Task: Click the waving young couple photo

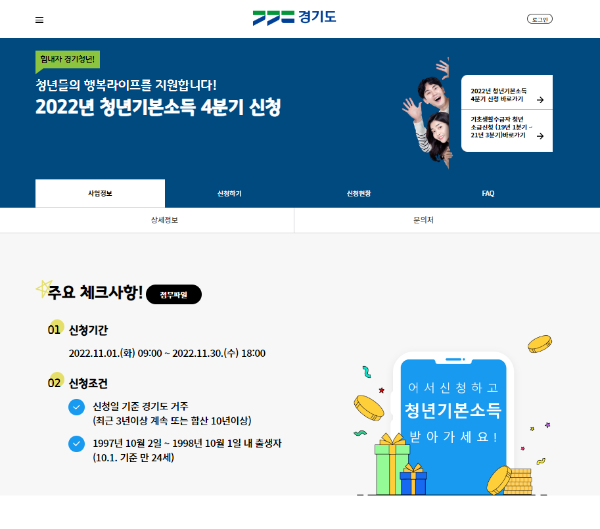Action: [427, 113]
